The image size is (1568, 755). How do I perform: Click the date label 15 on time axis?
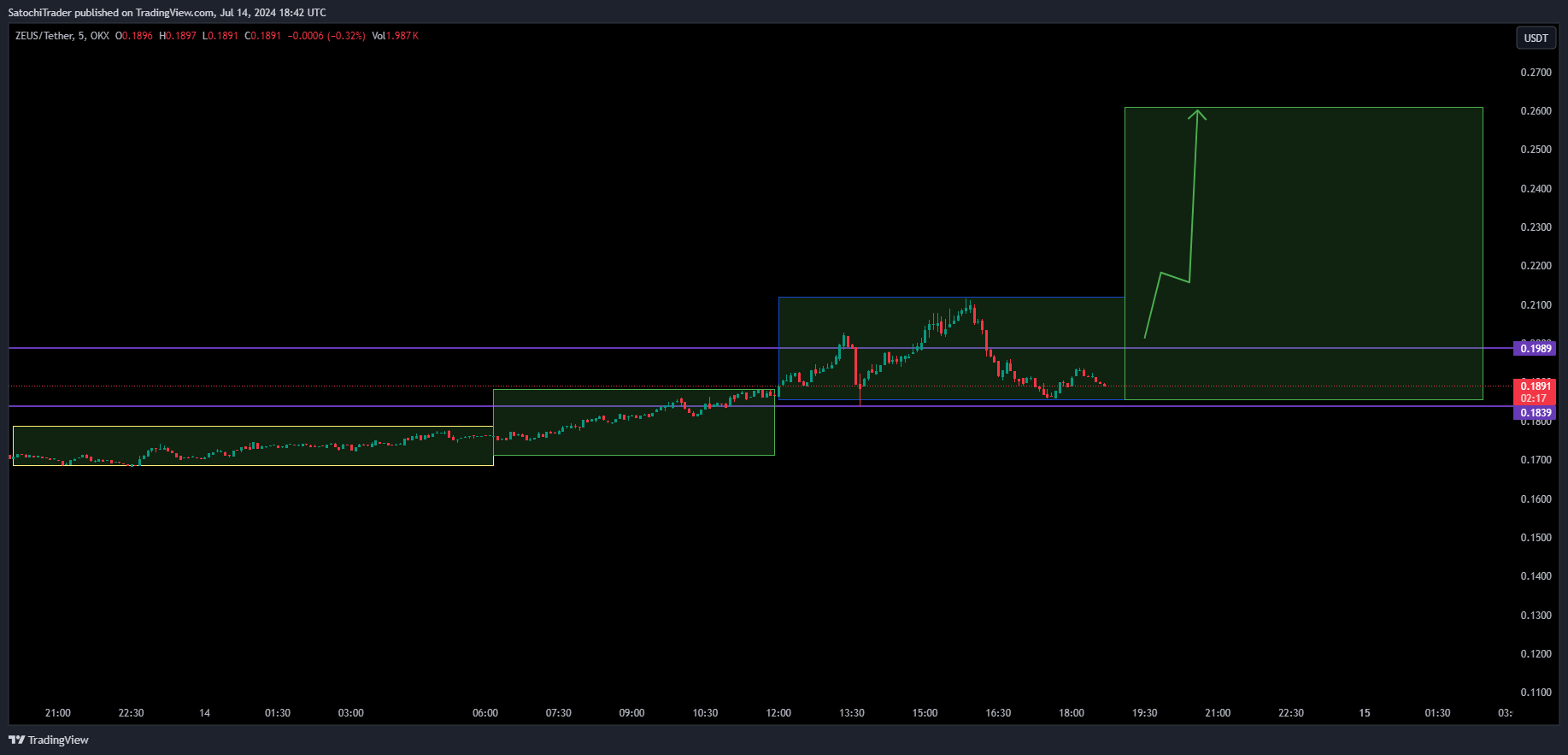[x=1365, y=713]
